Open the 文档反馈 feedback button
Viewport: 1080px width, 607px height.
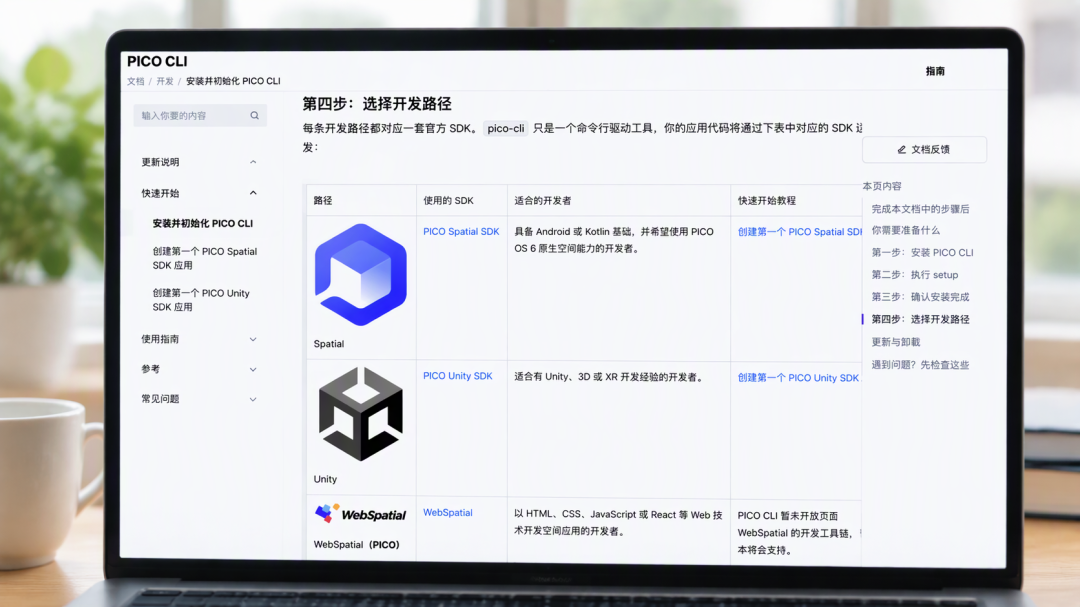924,150
